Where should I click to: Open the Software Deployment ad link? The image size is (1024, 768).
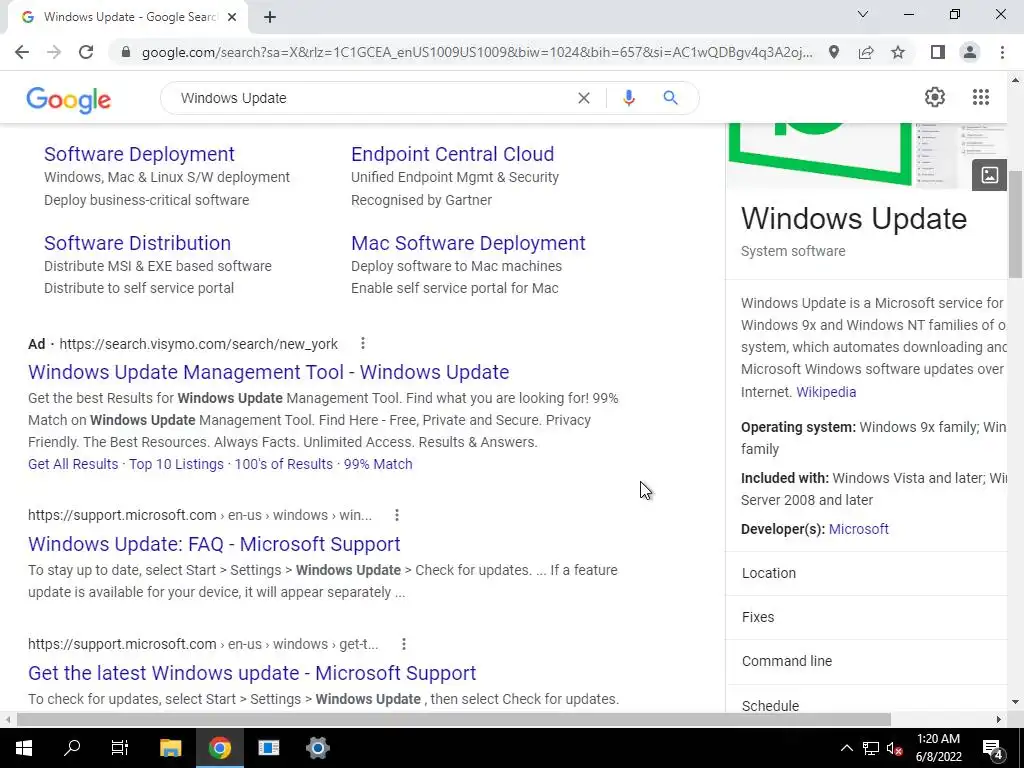[139, 154]
